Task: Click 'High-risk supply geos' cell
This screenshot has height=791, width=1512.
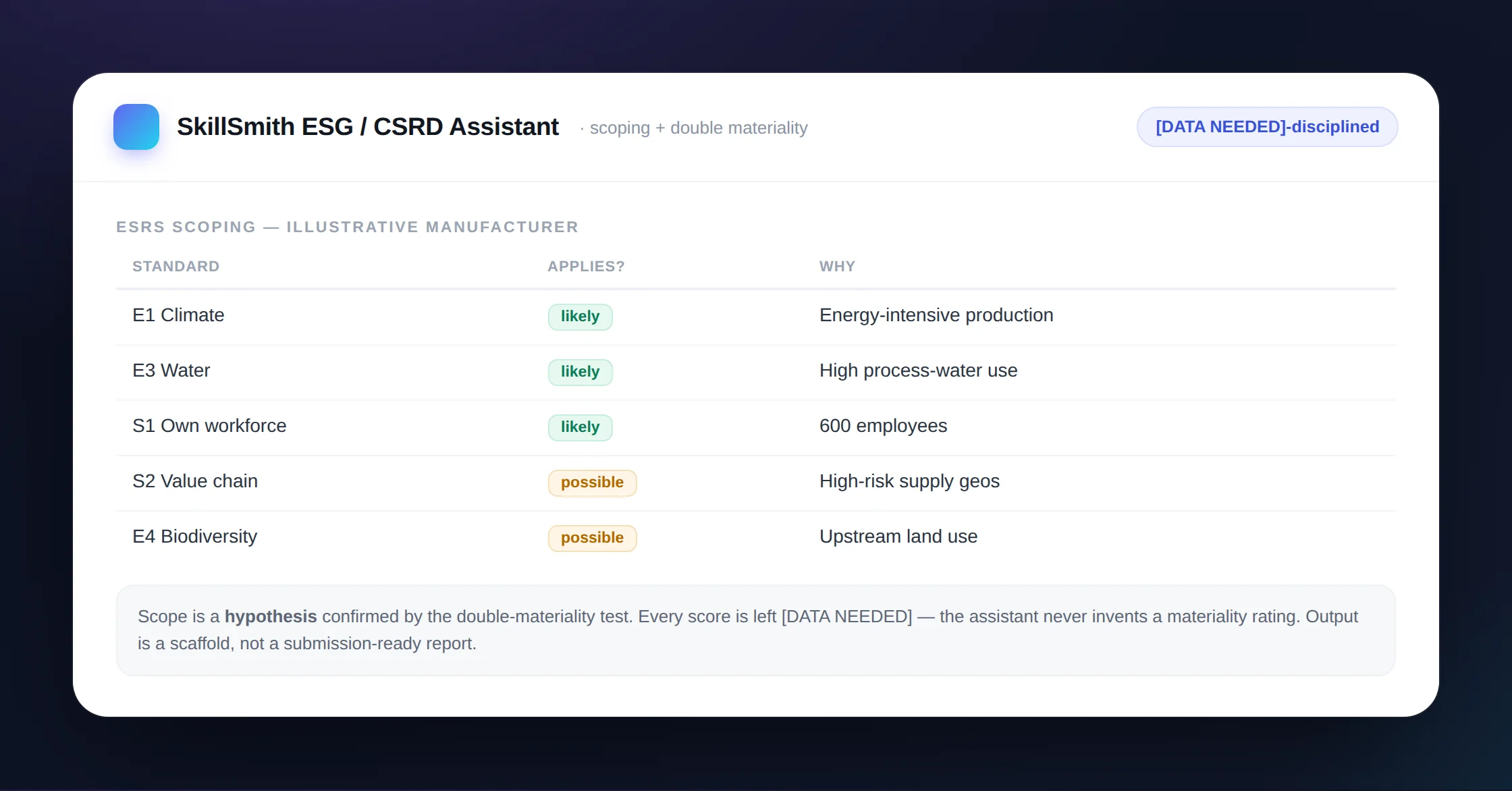Action: coord(909,481)
